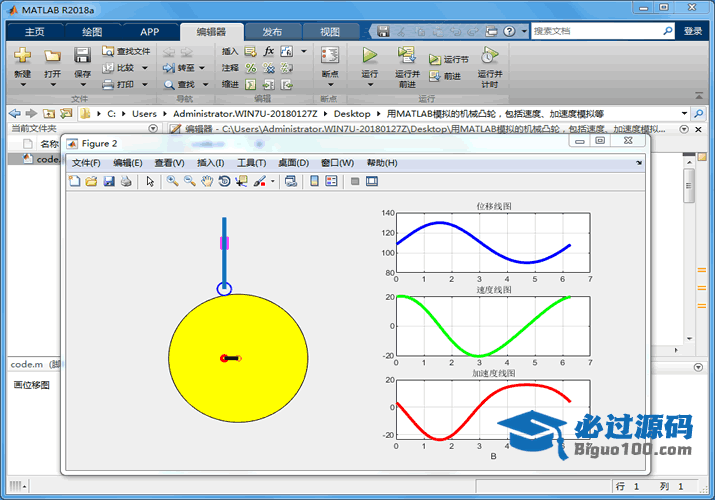Toggle the brush data tool
The width and height of the screenshot is (715, 500).
point(259,181)
